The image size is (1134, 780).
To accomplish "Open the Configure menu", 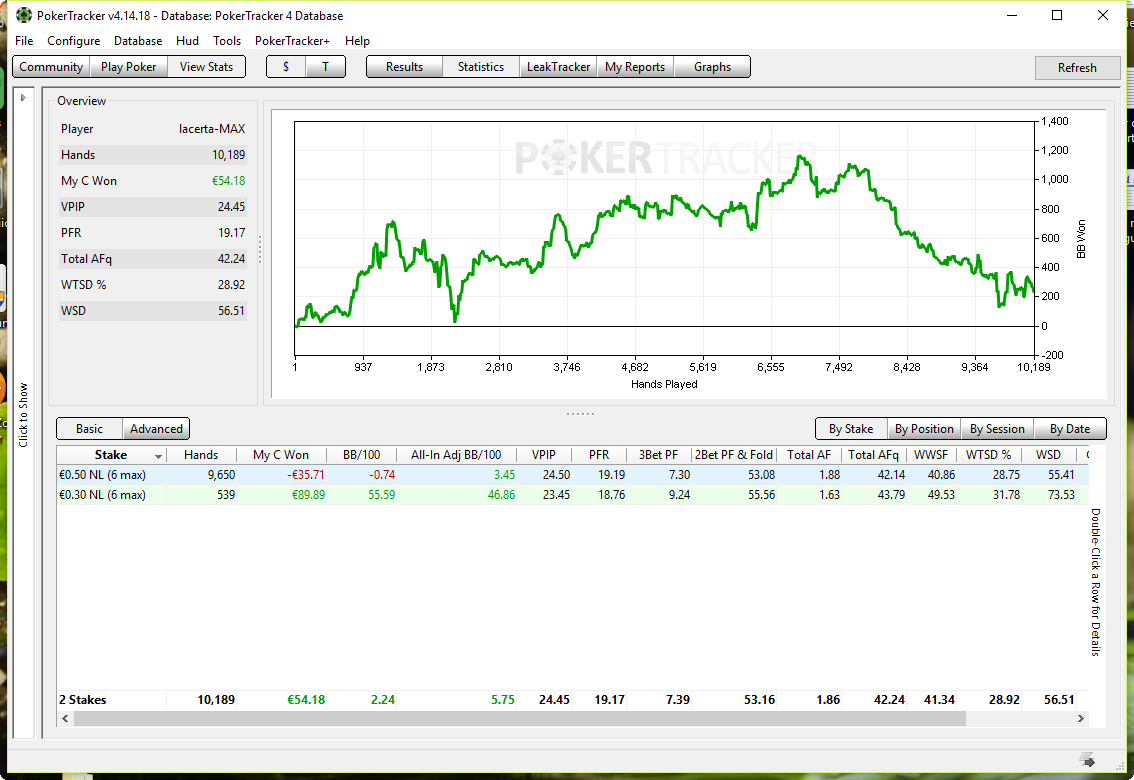I will coord(74,41).
